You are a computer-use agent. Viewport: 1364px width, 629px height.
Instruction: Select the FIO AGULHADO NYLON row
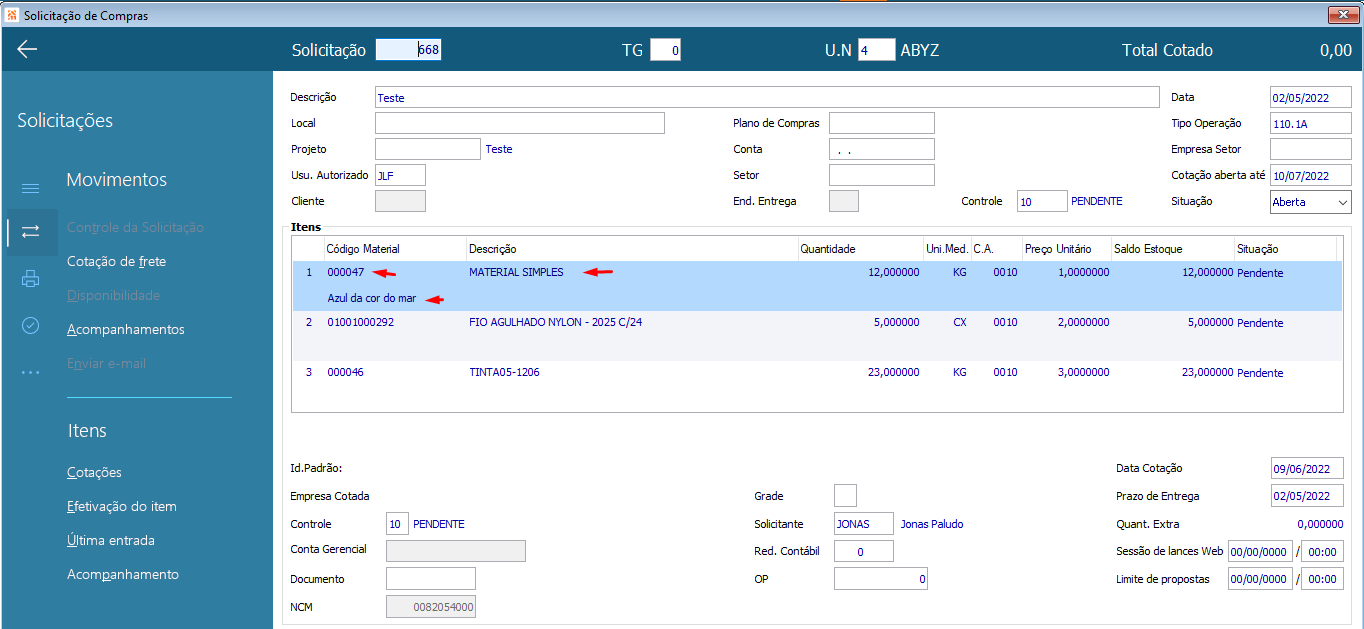(x=817, y=336)
